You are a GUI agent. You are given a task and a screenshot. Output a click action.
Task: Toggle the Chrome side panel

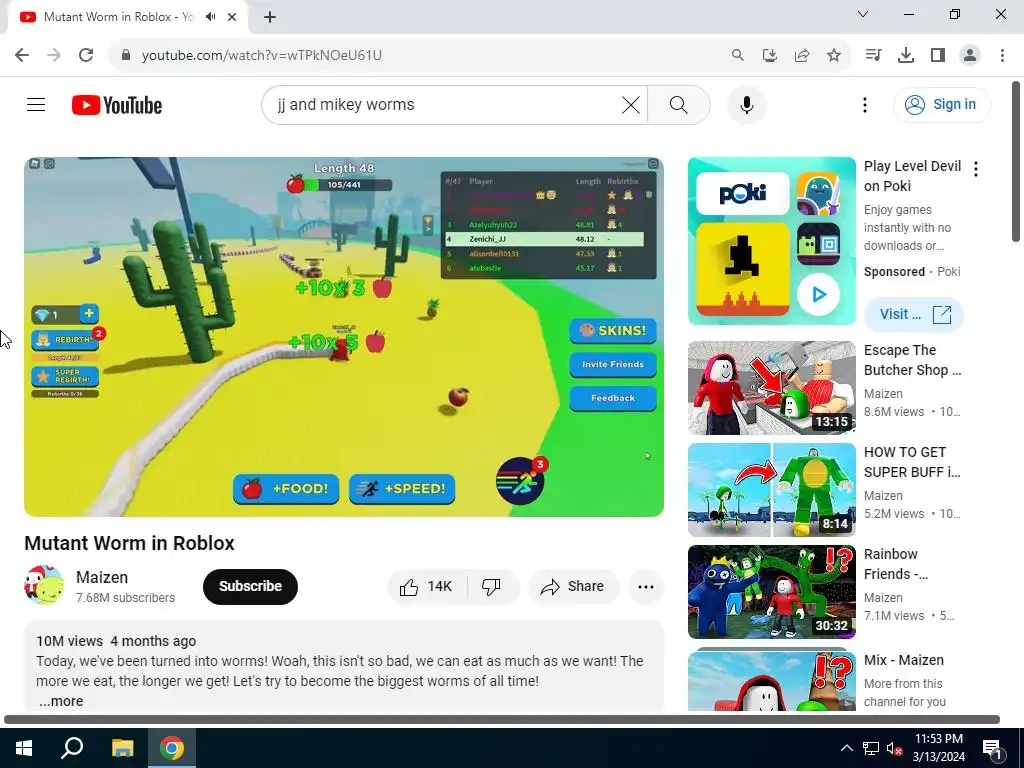click(938, 55)
